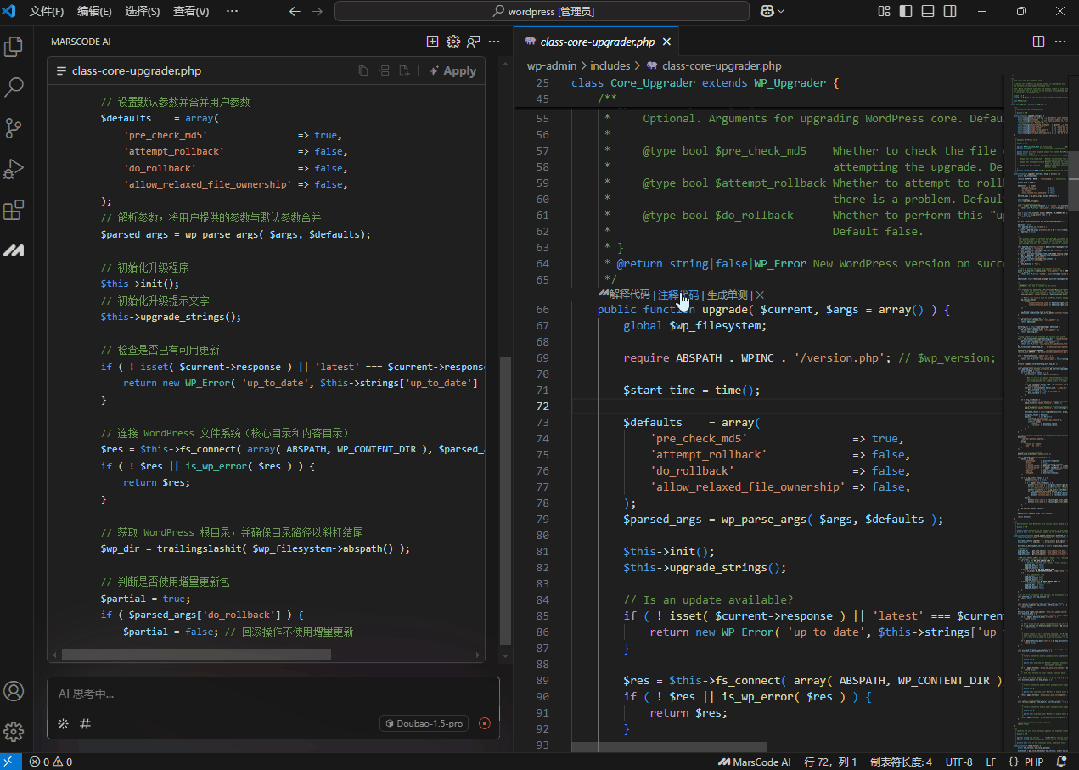Click the # context reference icon
This screenshot has width=1079, height=770.
pos(85,723)
